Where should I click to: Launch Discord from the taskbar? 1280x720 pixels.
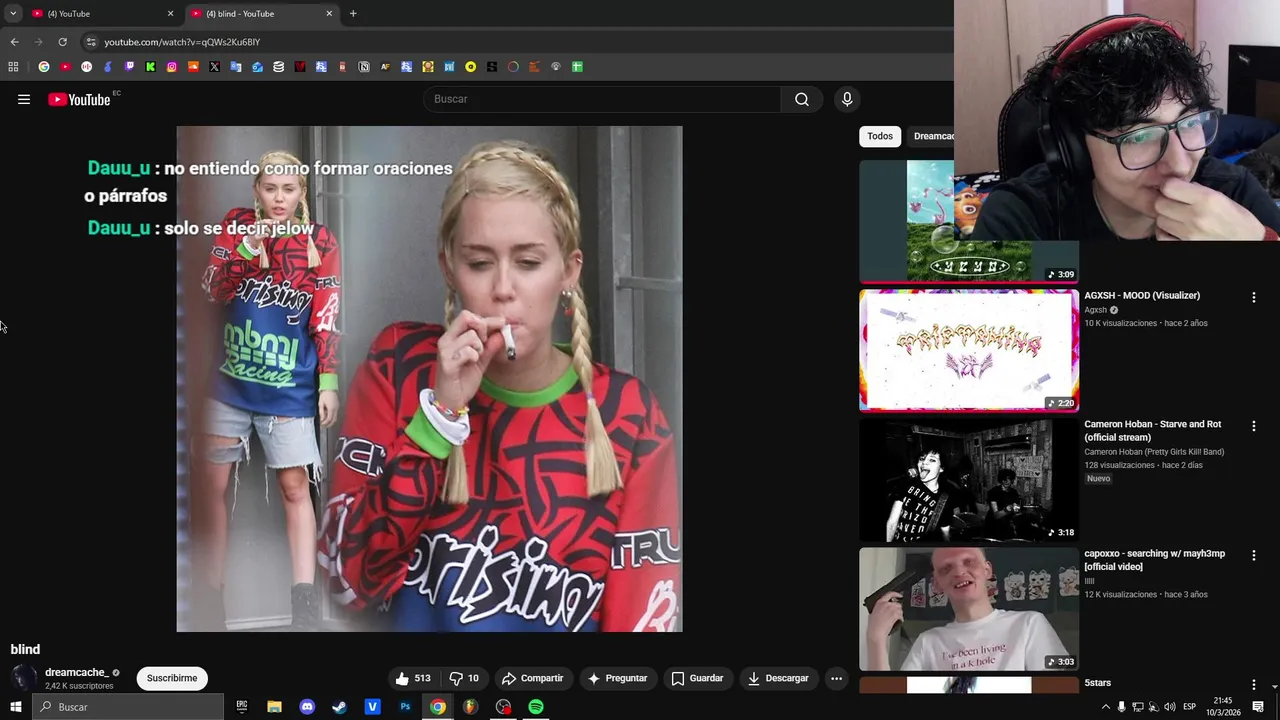point(307,707)
